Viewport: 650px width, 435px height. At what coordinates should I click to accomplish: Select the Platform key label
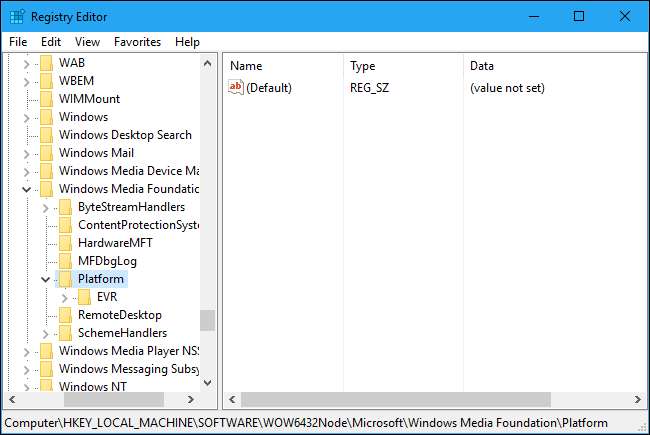pyautogui.click(x=101, y=279)
